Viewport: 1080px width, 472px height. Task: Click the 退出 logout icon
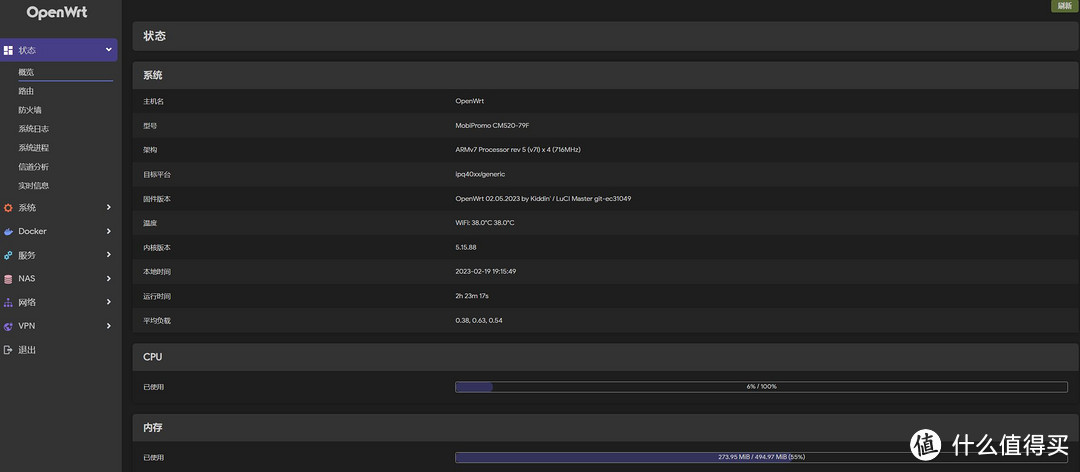(8, 350)
